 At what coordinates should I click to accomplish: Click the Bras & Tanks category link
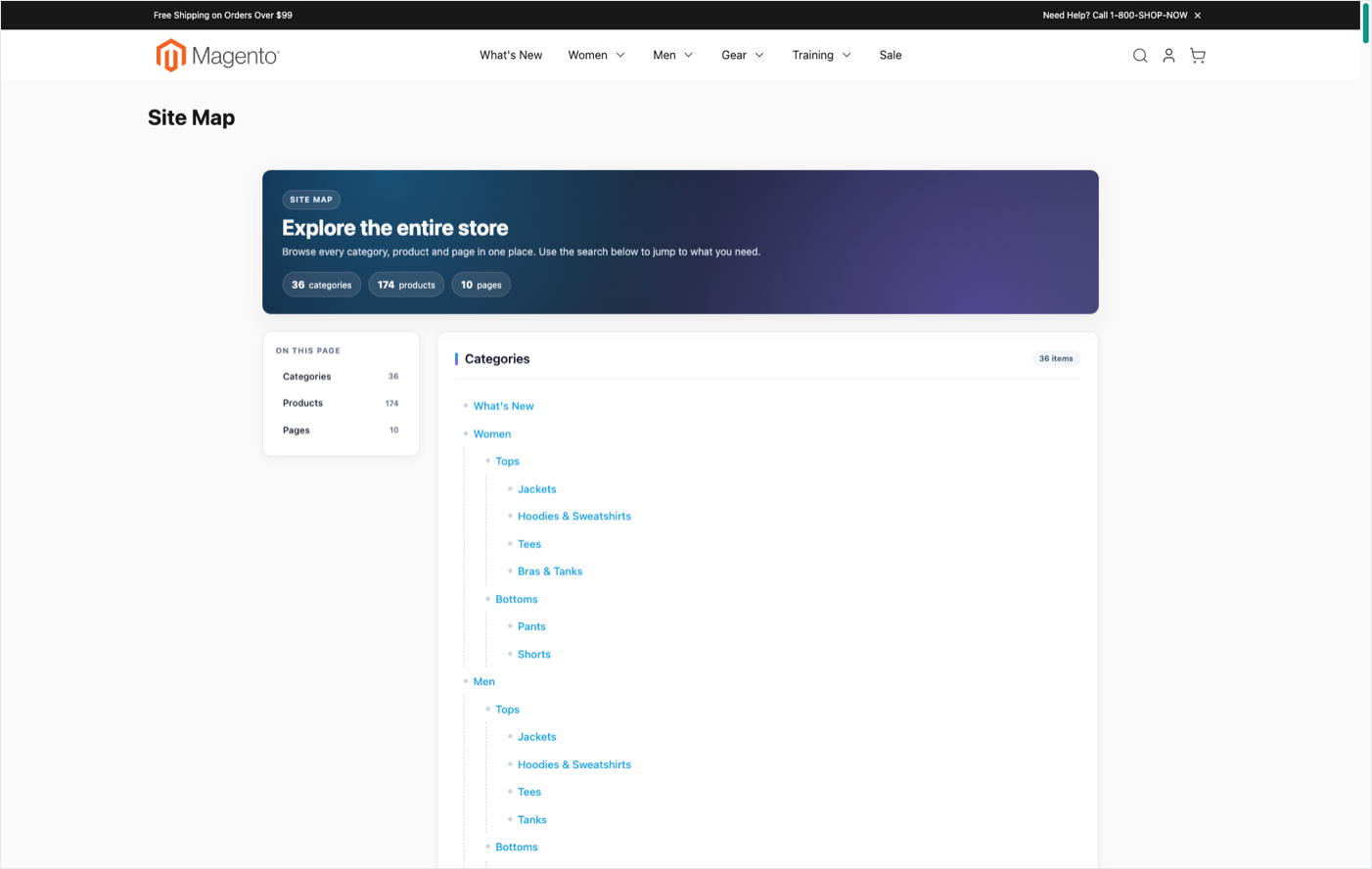click(x=550, y=571)
